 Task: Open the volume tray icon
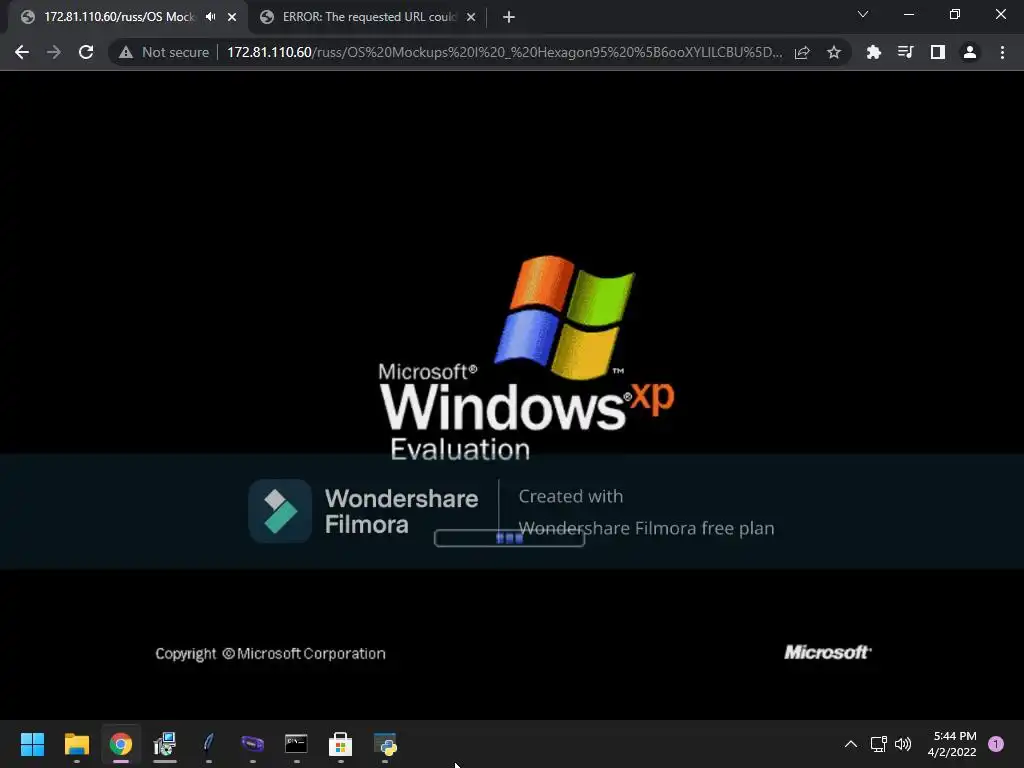tap(903, 744)
